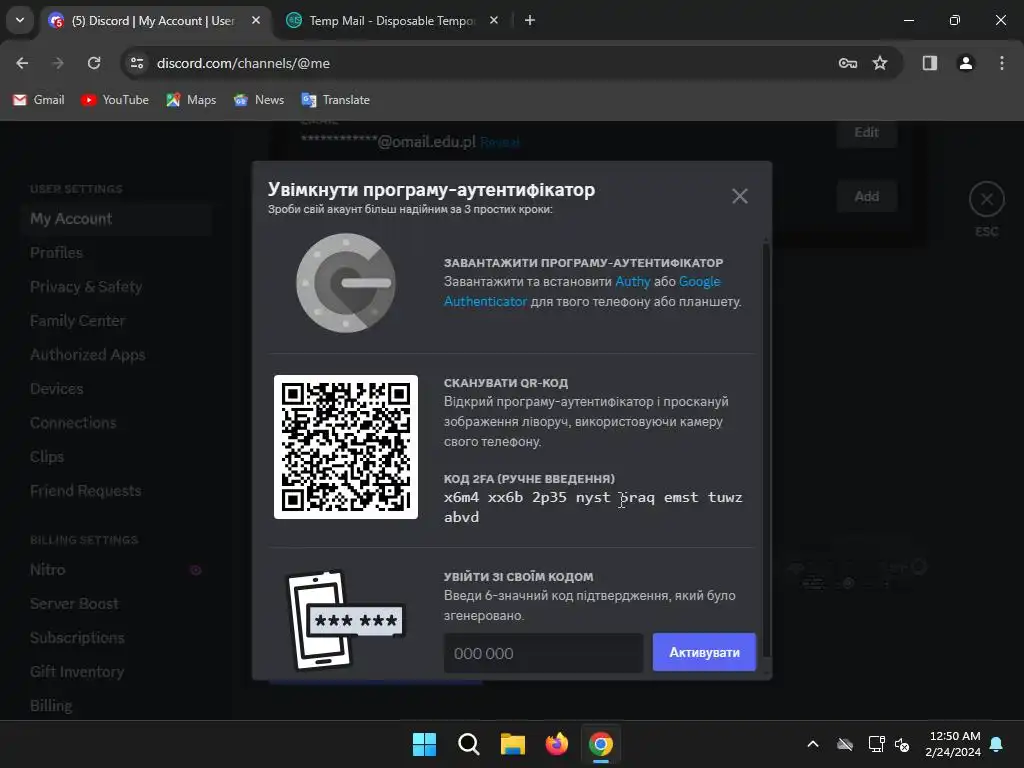
Task: Open the News bookmark
Action: (x=259, y=100)
